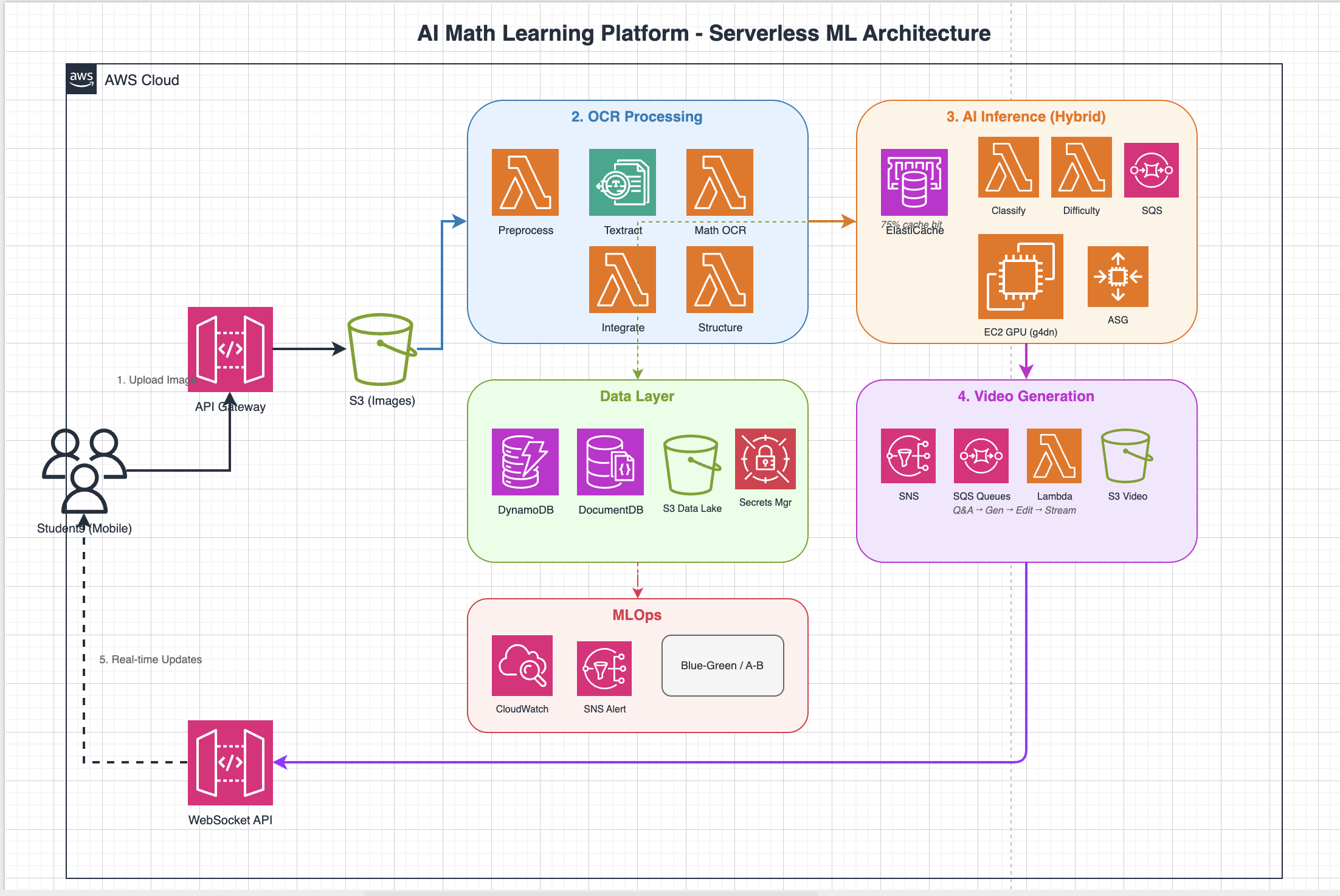The width and height of the screenshot is (1340, 896).
Task: Click the Blue-Green / A-B box
Action: coord(722,666)
